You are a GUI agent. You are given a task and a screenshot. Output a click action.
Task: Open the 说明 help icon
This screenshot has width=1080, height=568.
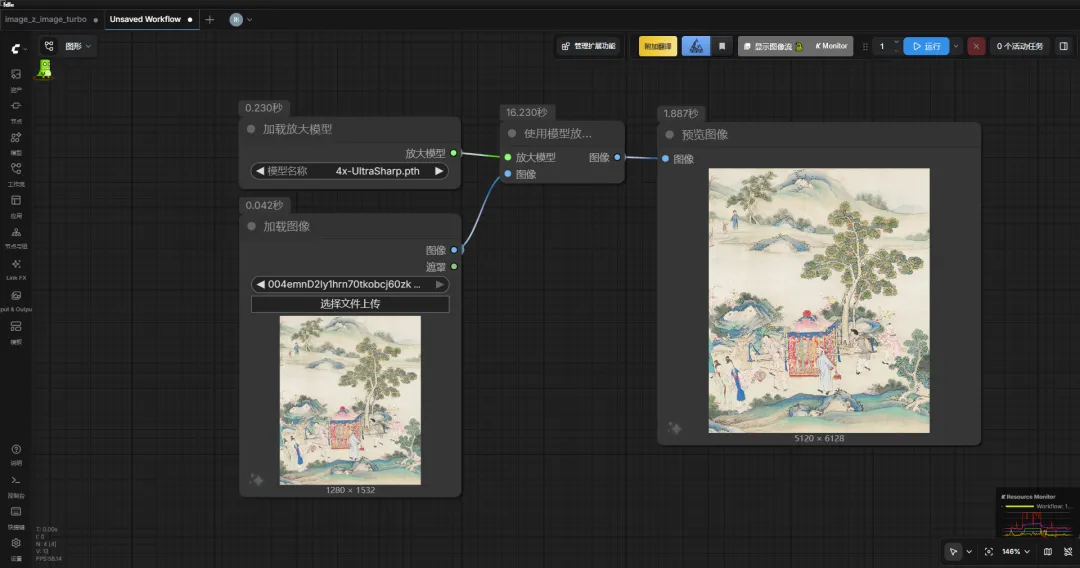click(x=16, y=449)
